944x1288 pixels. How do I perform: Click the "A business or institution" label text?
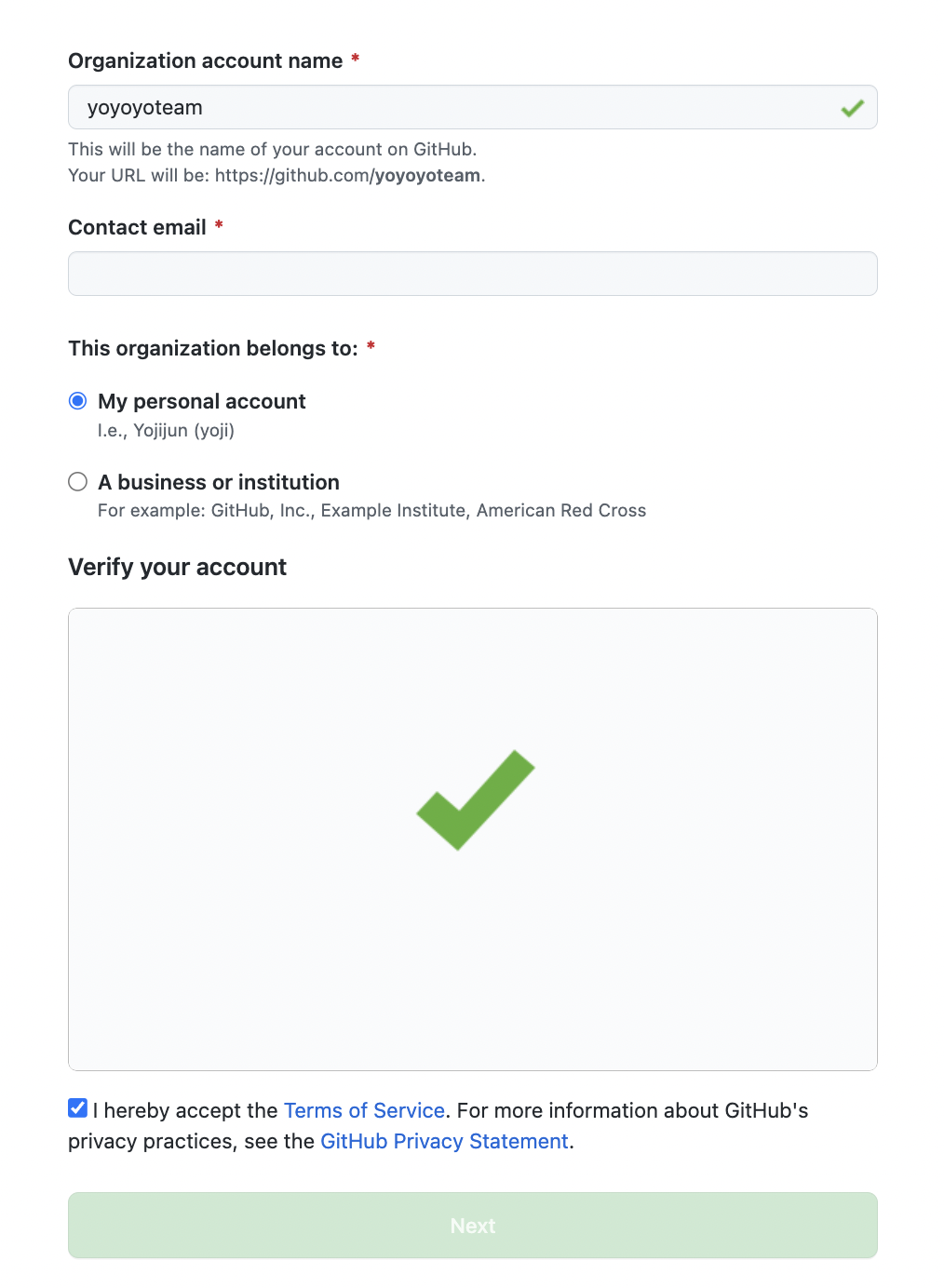219,482
